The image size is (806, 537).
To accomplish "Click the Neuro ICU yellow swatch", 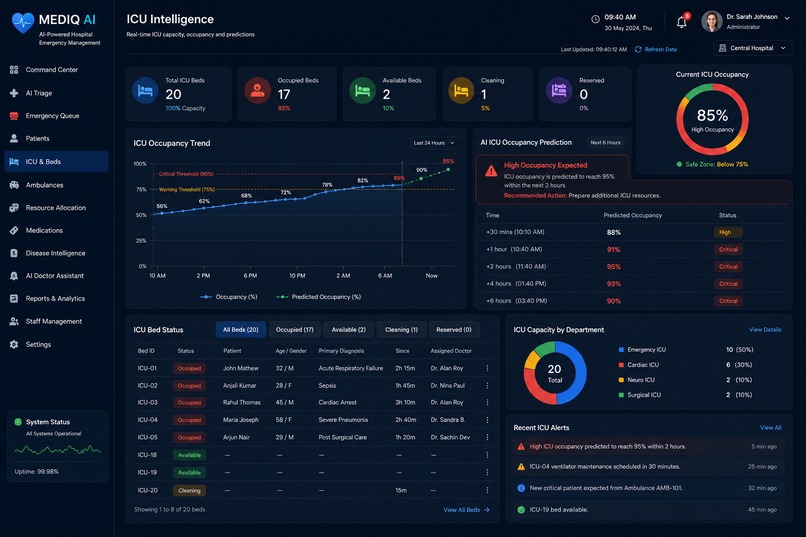I will 621,380.
